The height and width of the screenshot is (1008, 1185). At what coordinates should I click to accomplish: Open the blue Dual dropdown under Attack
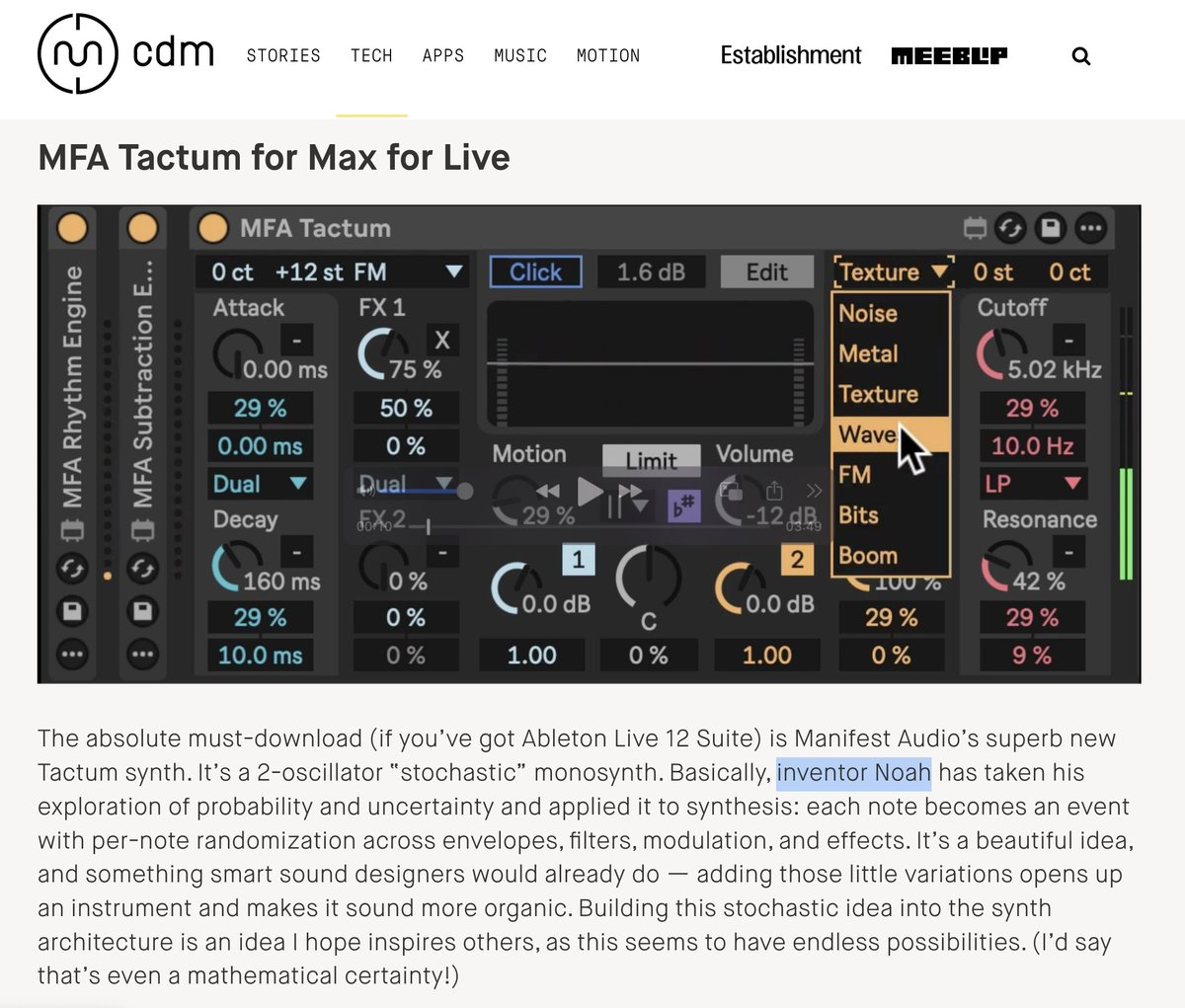click(260, 484)
